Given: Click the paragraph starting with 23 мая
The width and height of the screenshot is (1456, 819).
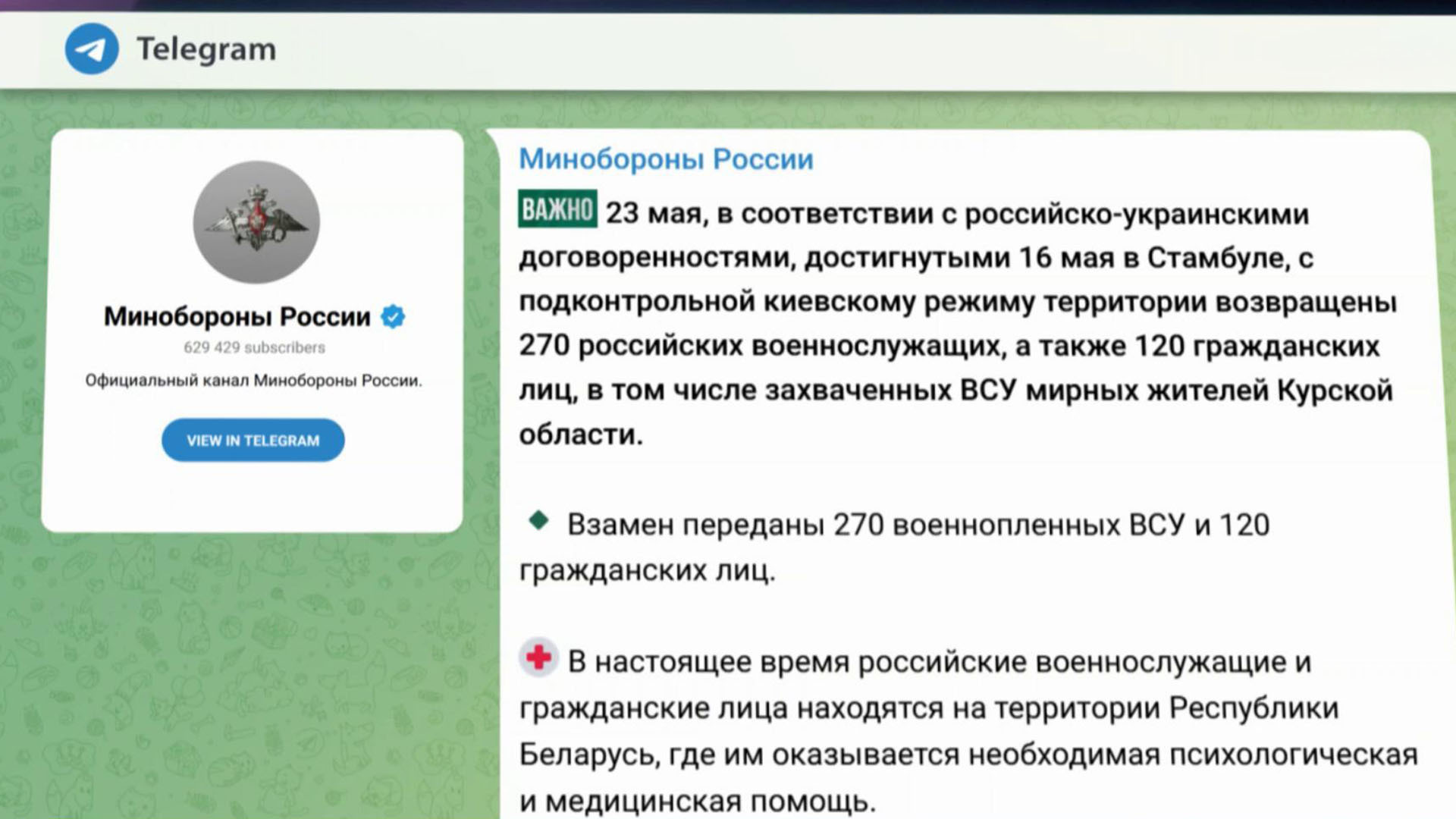Looking at the screenshot, I should (x=958, y=323).
